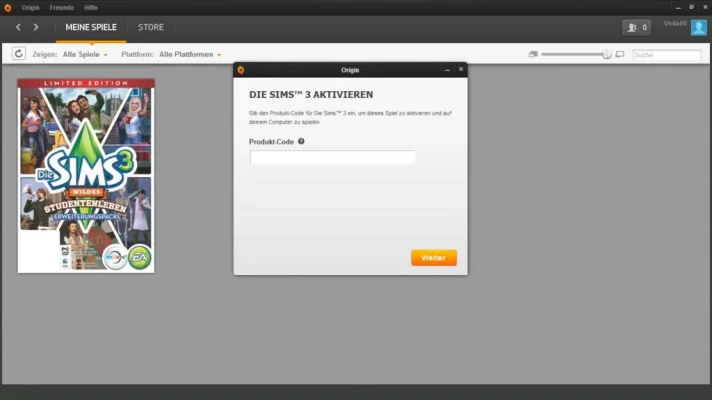
Task: Click the Weiter button
Action: [434, 257]
